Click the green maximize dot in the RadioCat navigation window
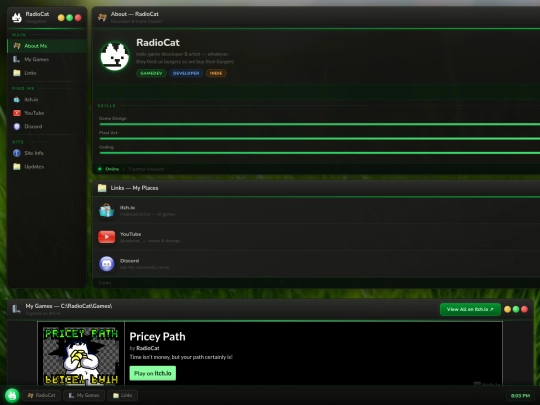Image resolution: width=540 pixels, height=405 pixels. coord(70,18)
